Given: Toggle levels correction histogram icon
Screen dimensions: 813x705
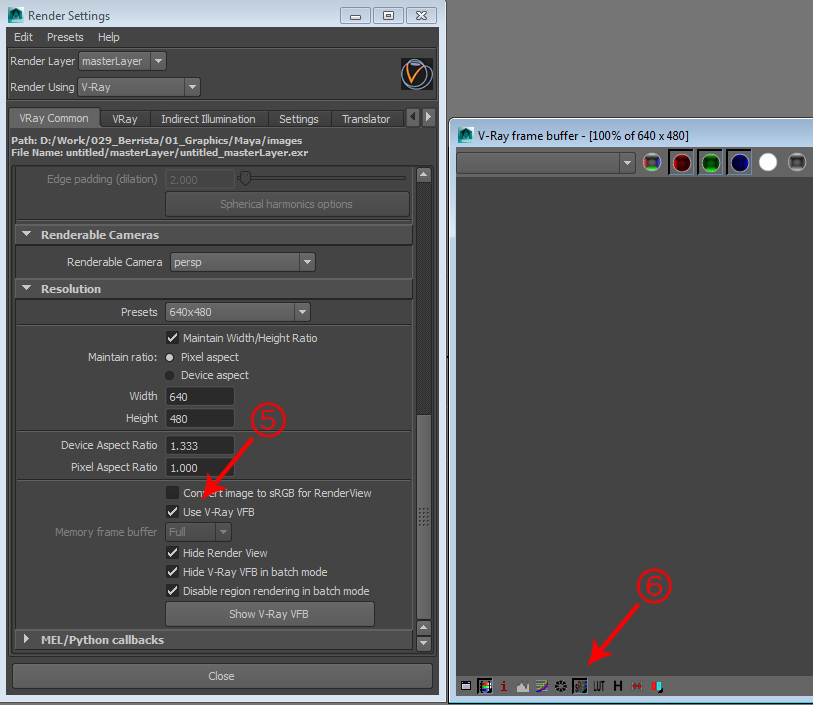Looking at the screenshot, I should point(523,687).
